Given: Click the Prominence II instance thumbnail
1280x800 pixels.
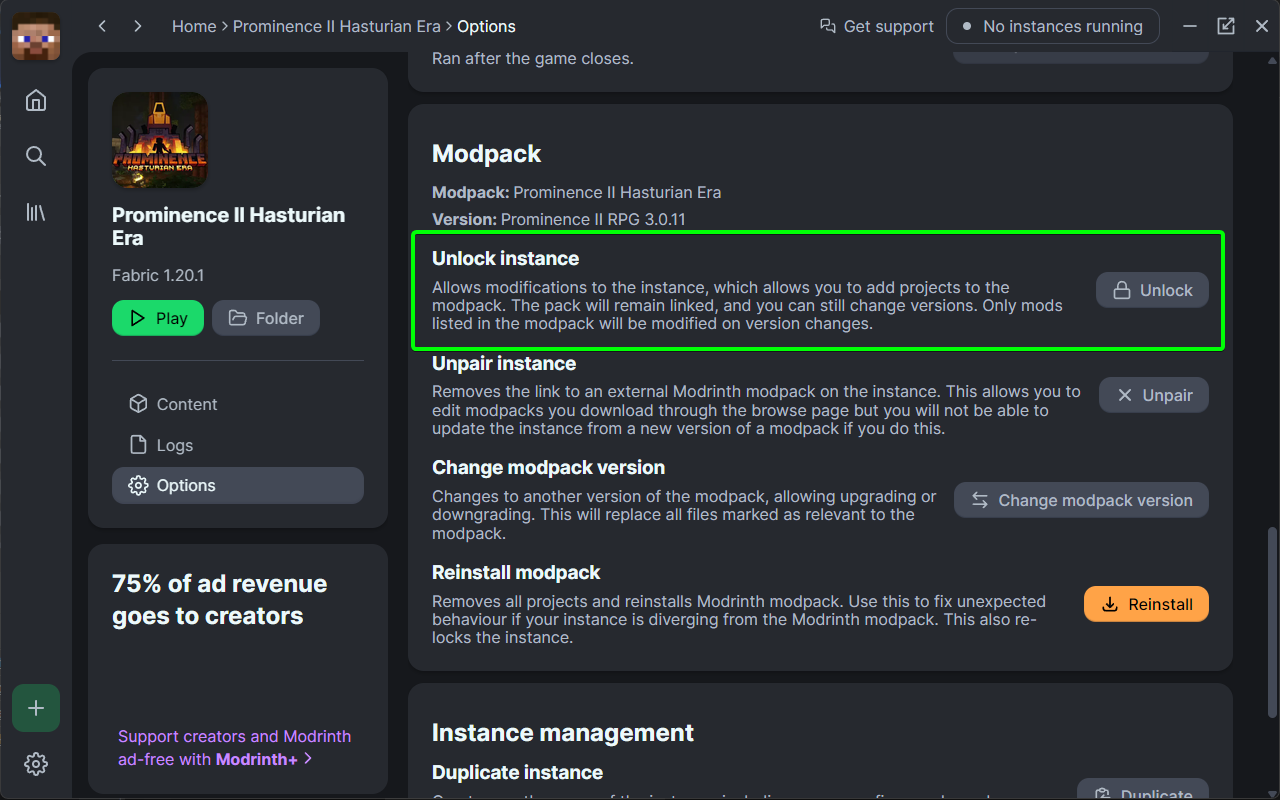Looking at the screenshot, I should [160, 140].
